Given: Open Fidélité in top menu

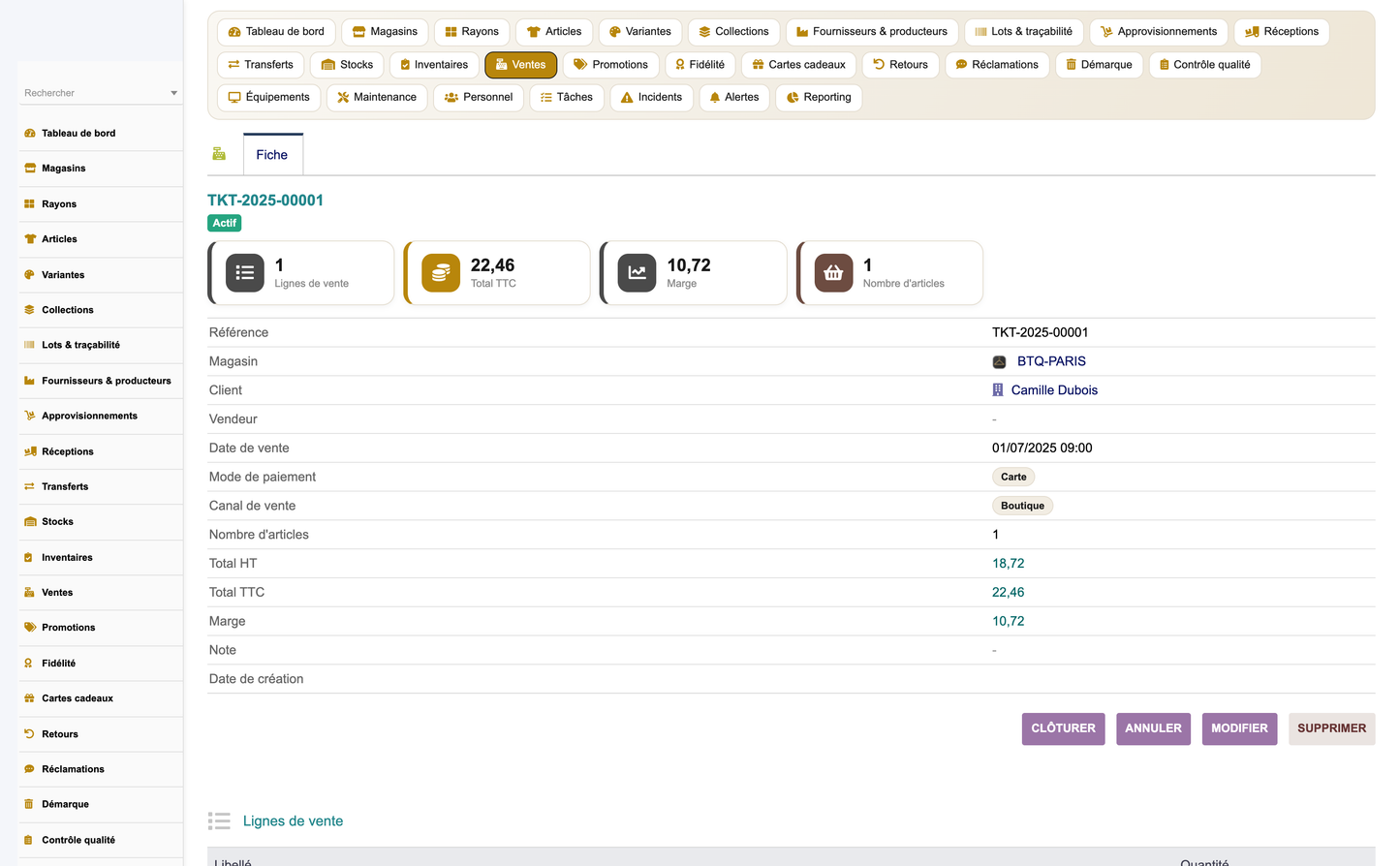Looking at the screenshot, I should [x=700, y=65].
